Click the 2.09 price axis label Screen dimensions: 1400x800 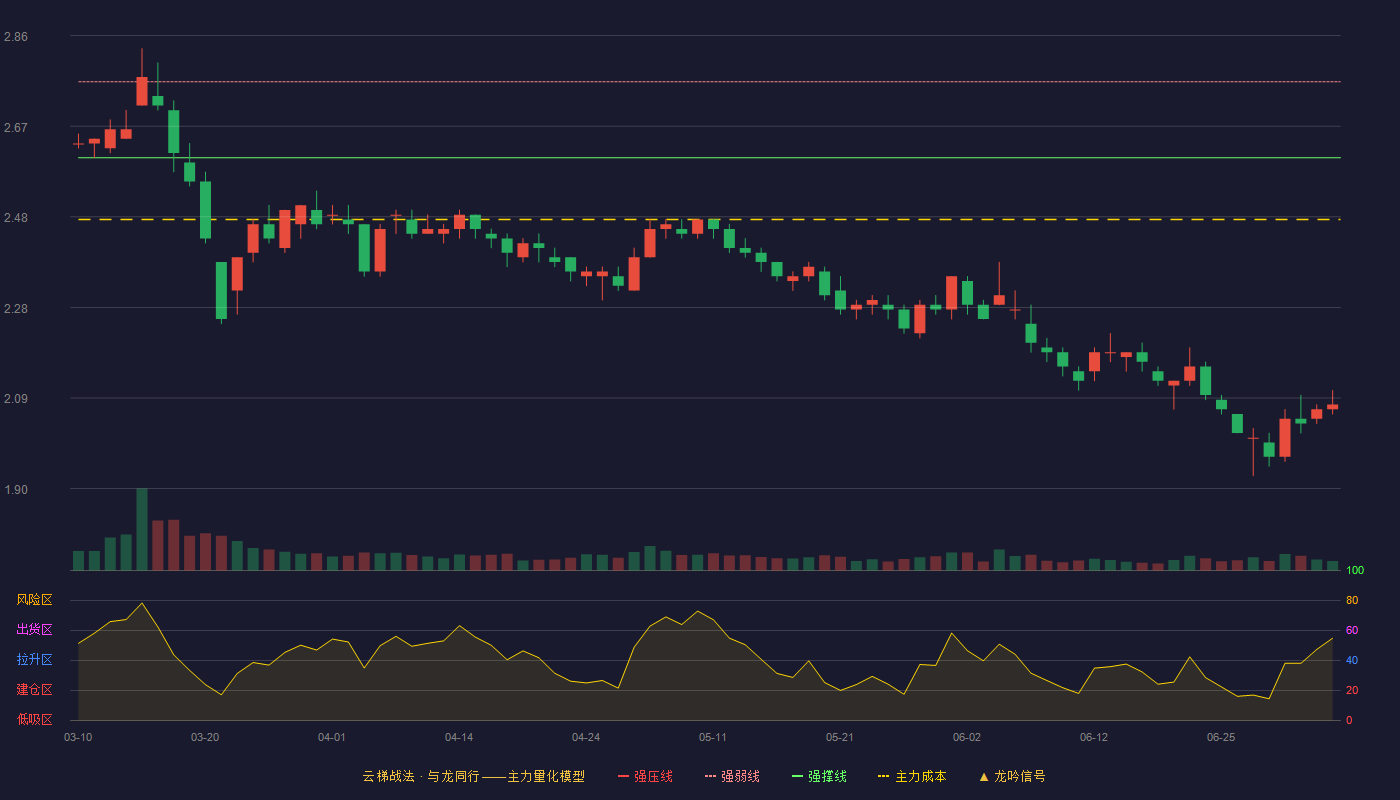[16, 399]
